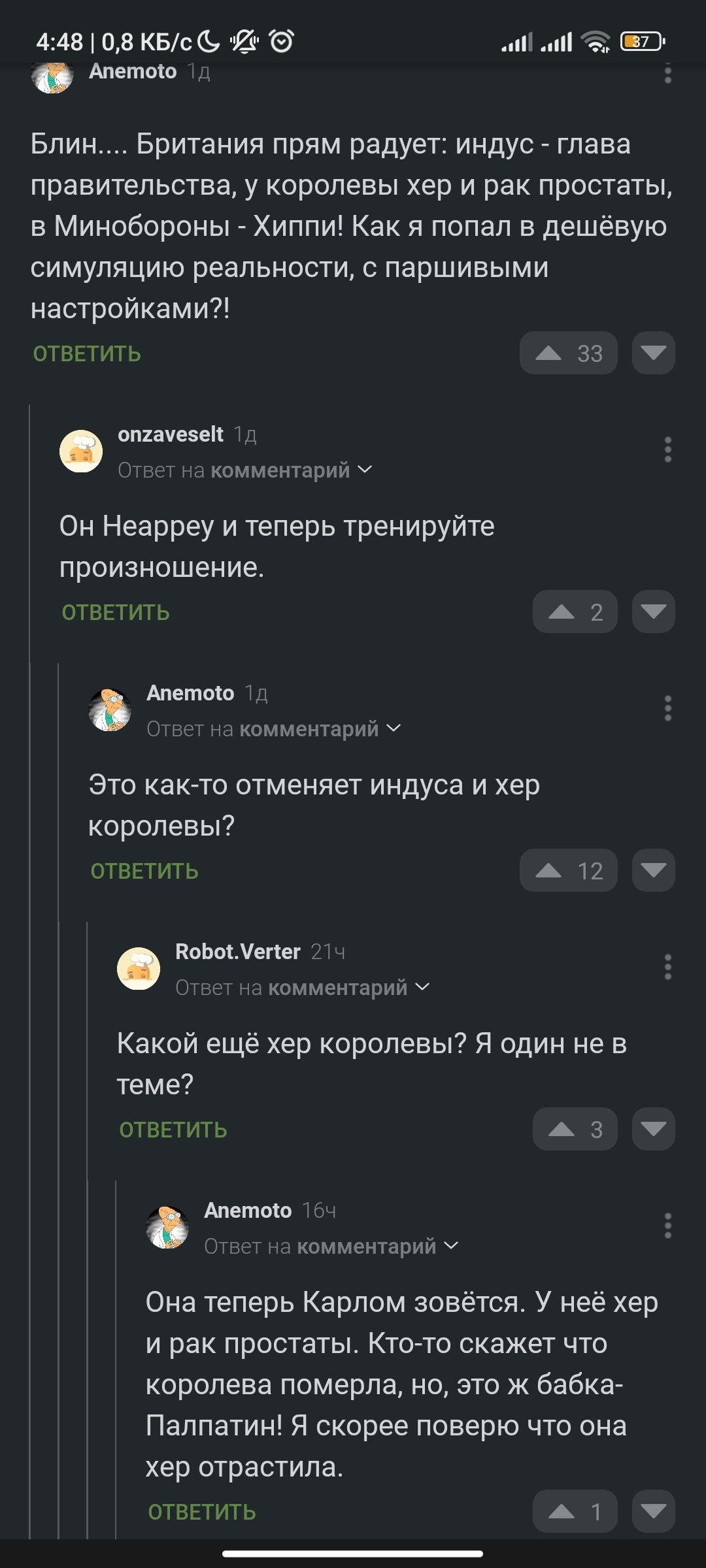Upvote onzaveselt's comment about произношение
This screenshot has height=1568, width=706.
[574, 612]
